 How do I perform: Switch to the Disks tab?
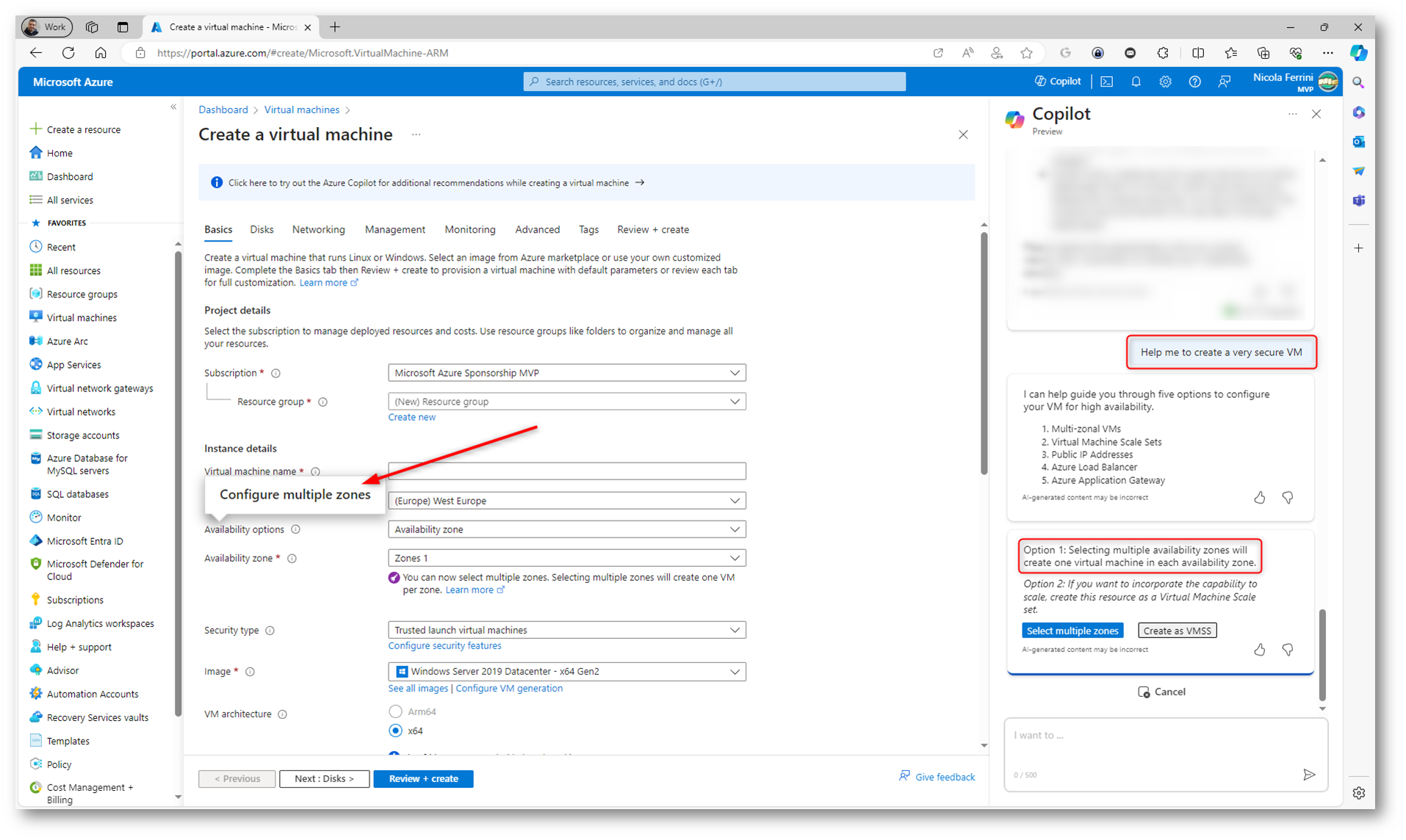tap(262, 230)
